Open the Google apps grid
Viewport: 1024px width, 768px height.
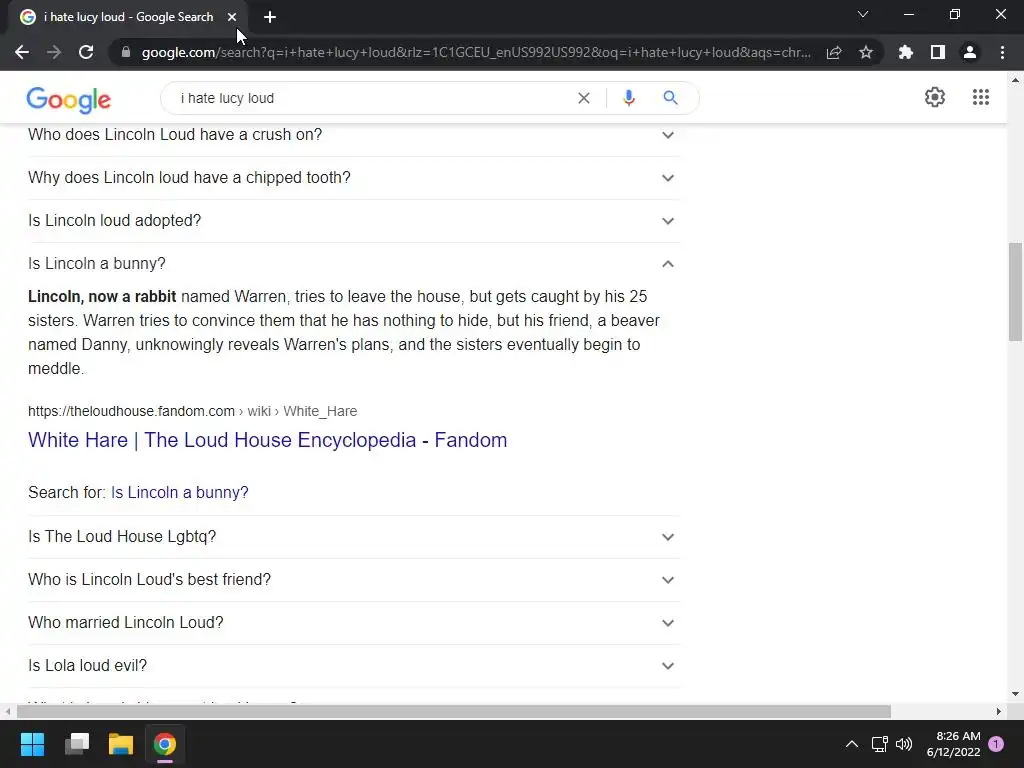click(980, 97)
